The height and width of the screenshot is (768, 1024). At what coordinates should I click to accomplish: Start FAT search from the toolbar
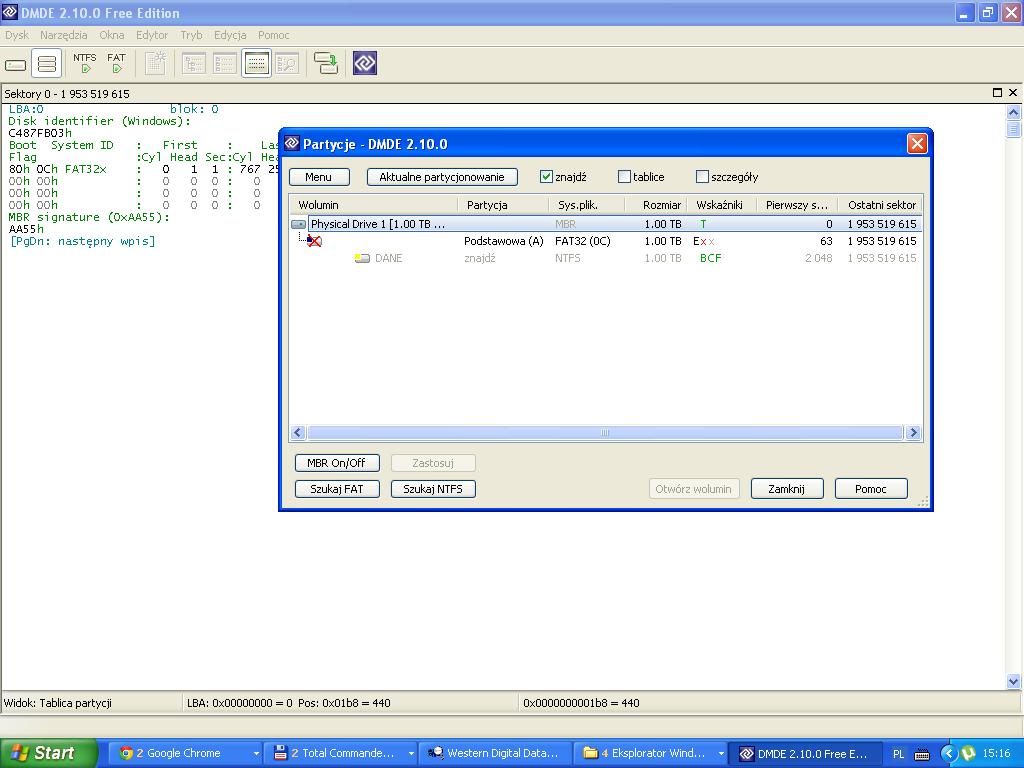pyautogui.click(x=116, y=63)
